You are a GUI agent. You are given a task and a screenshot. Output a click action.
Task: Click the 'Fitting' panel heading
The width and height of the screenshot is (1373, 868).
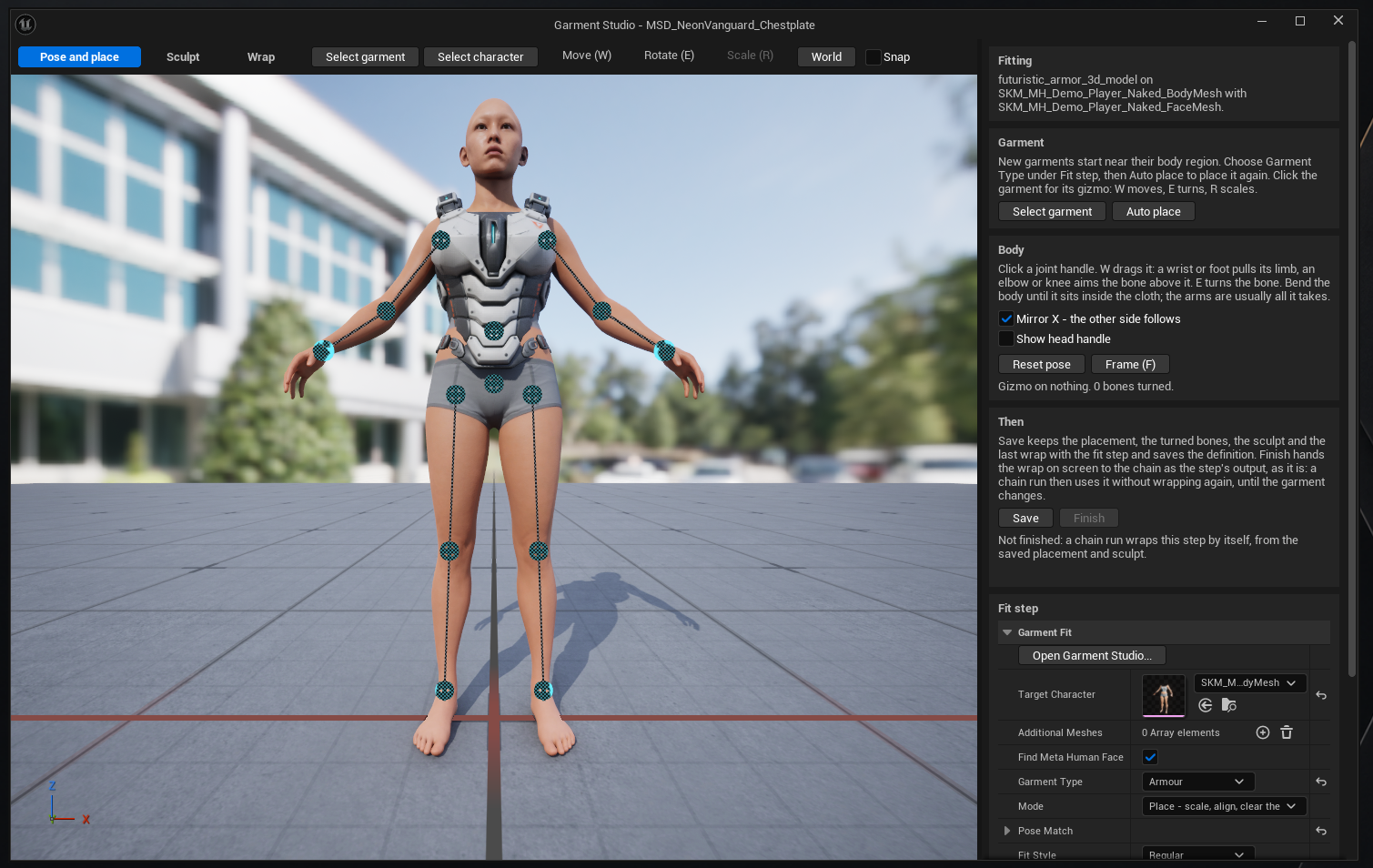tap(1015, 60)
